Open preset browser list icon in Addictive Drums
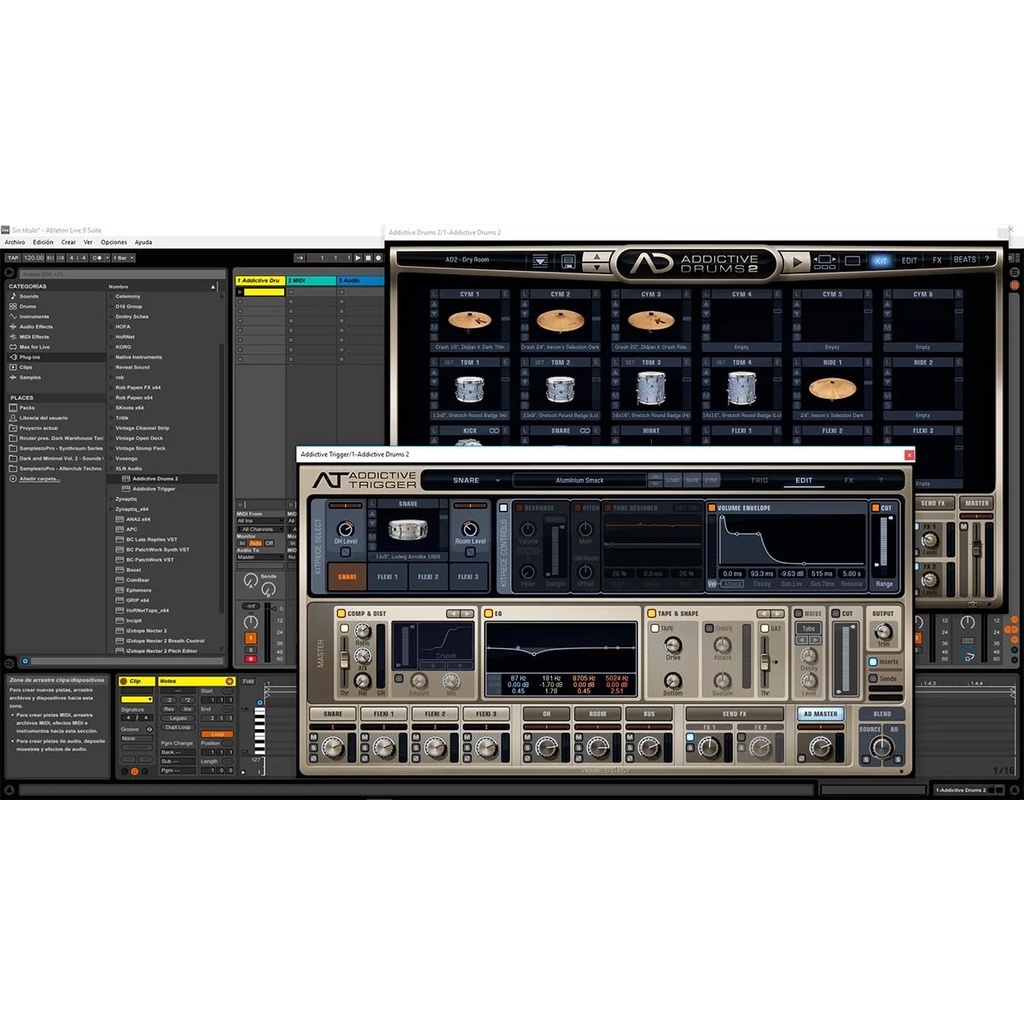Viewport: 1024px width, 1024px height. pyautogui.click(x=540, y=262)
